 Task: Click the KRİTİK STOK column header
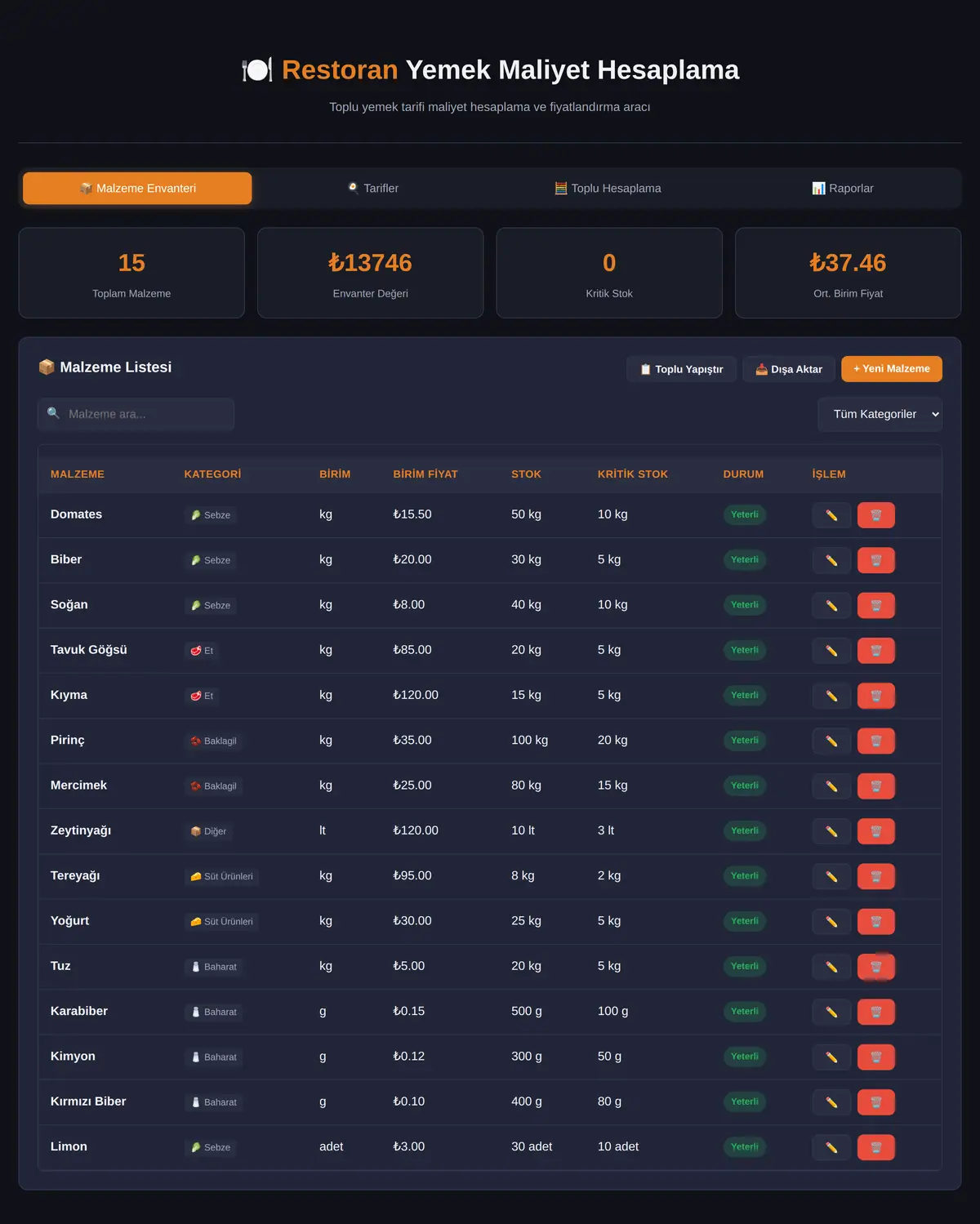(633, 474)
